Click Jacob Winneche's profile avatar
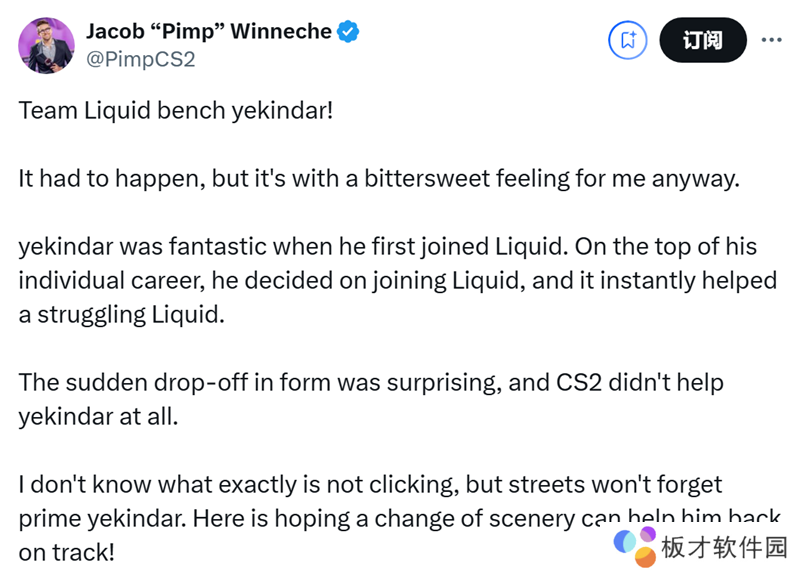The width and height of the screenshot is (800, 572). [46, 45]
